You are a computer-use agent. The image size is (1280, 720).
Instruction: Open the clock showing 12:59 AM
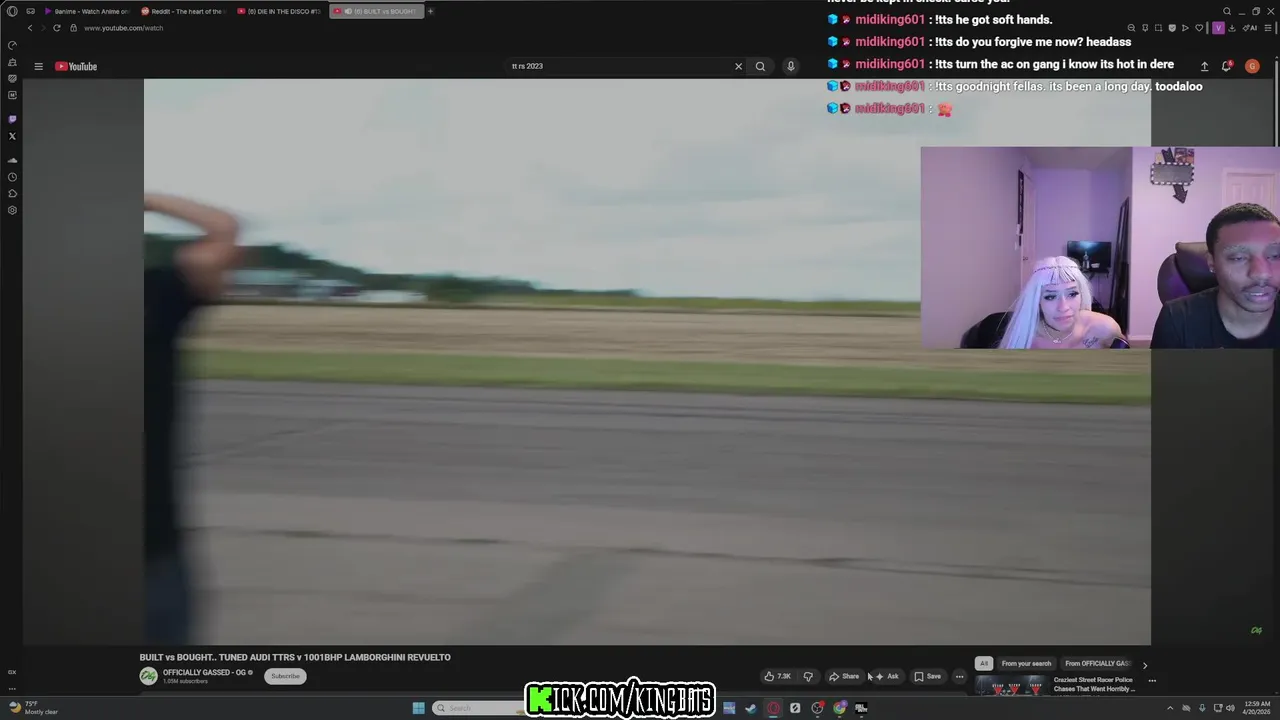point(1256,708)
